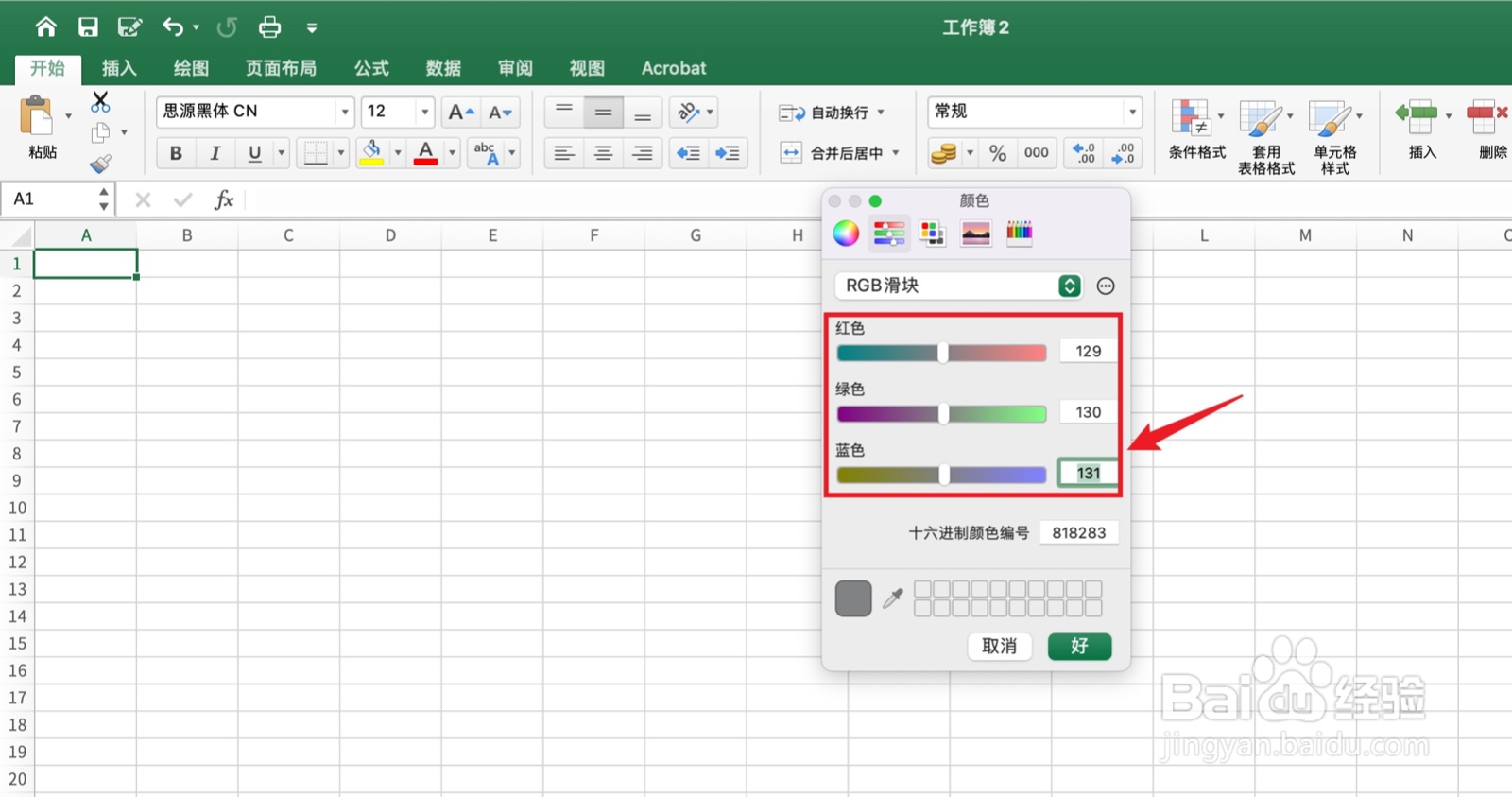
Task: Open 单元格样式 cell styles
Action: [x=1335, y=137]
